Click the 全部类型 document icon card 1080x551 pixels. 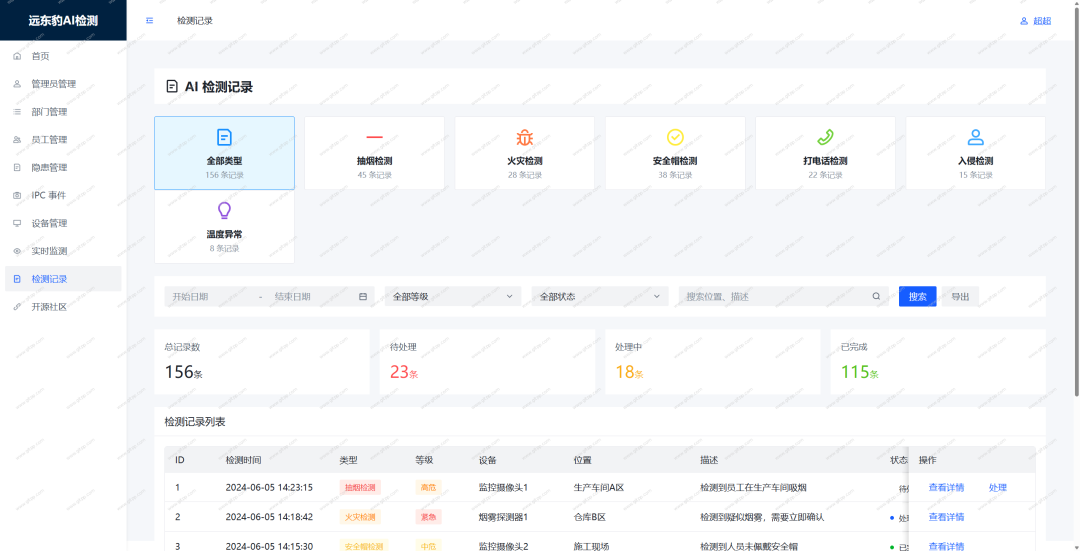225,137
